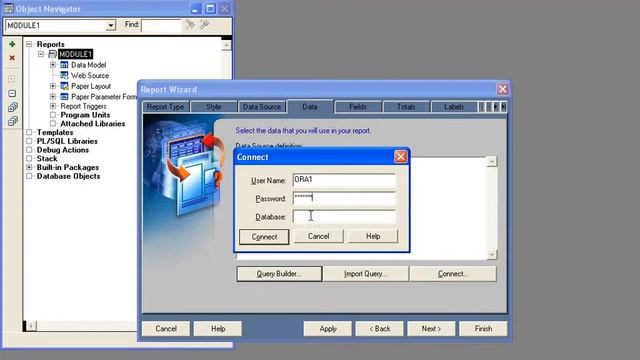Click the Finish button
640x360 pixels.
point(483,329)
